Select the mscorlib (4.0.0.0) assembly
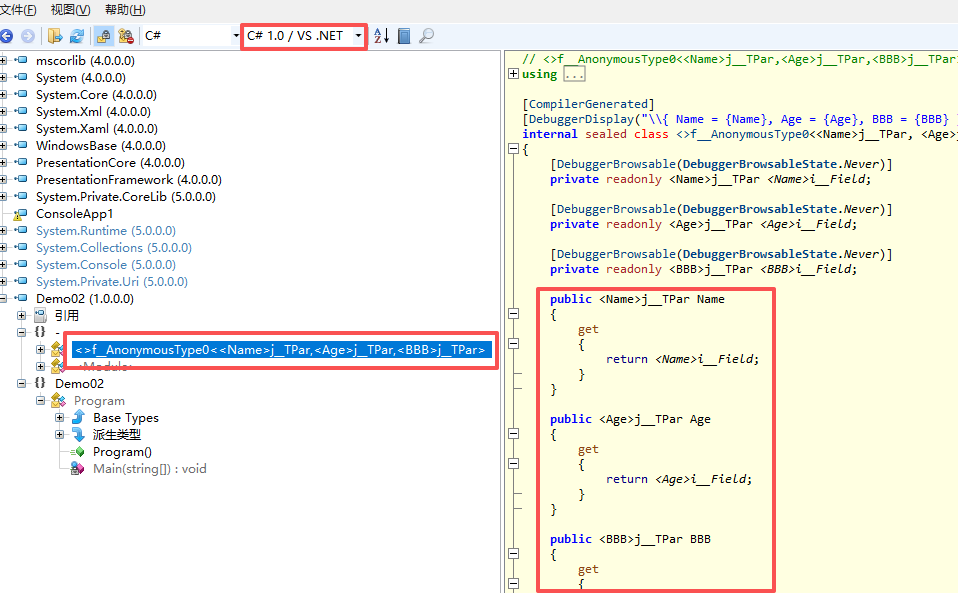Viewport: 958px width, 593px height. click(x=86, y=60)
